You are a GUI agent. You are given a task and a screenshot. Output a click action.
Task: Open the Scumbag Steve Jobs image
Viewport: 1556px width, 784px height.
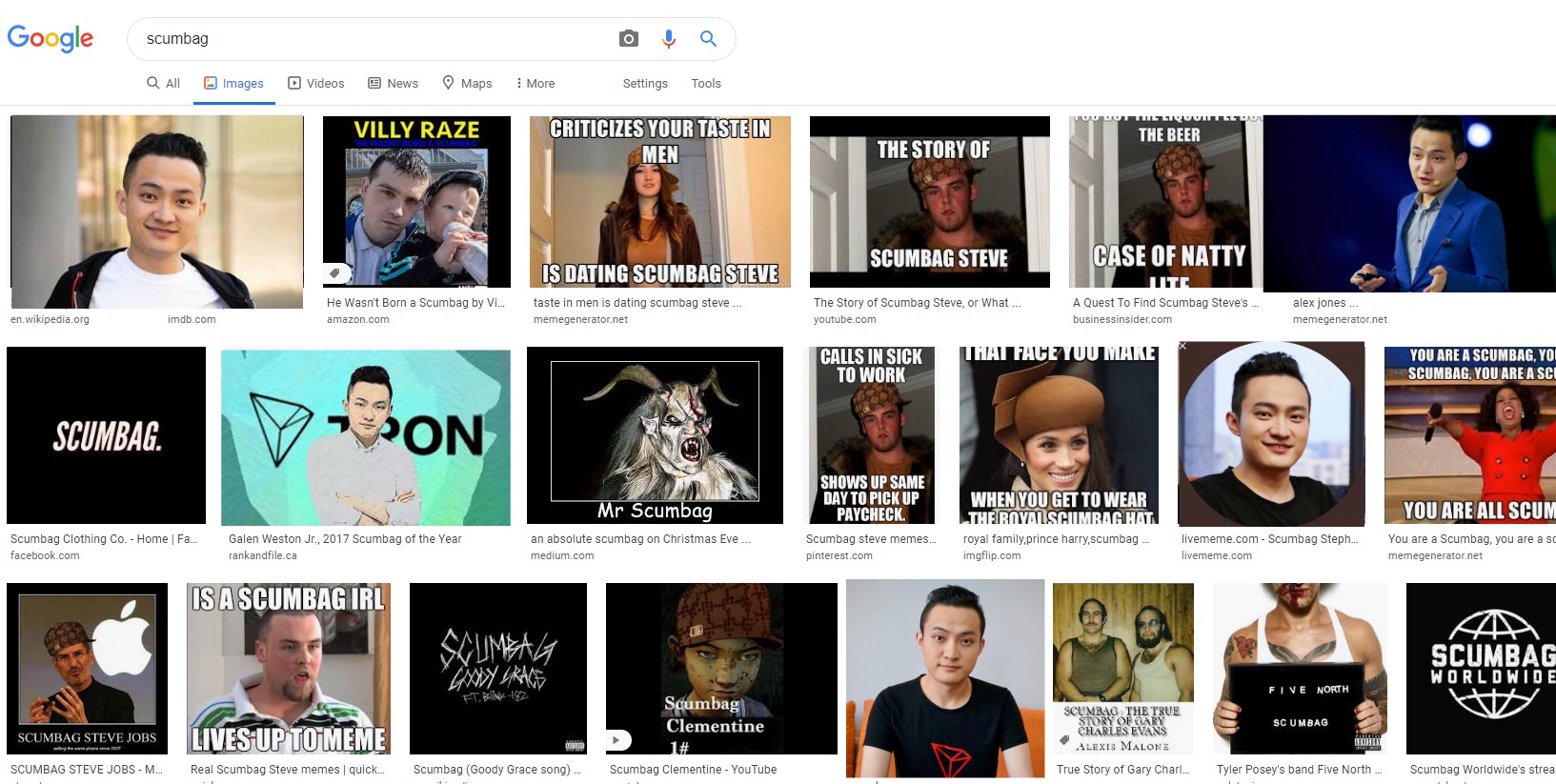87,669
